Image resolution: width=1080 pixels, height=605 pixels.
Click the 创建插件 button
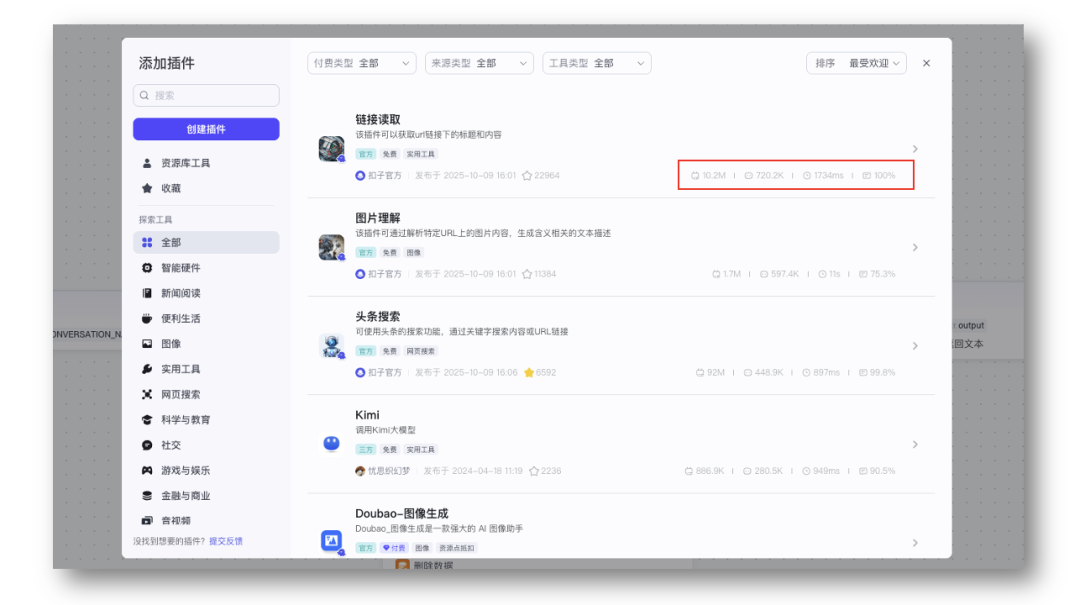(x=206, y=129)
